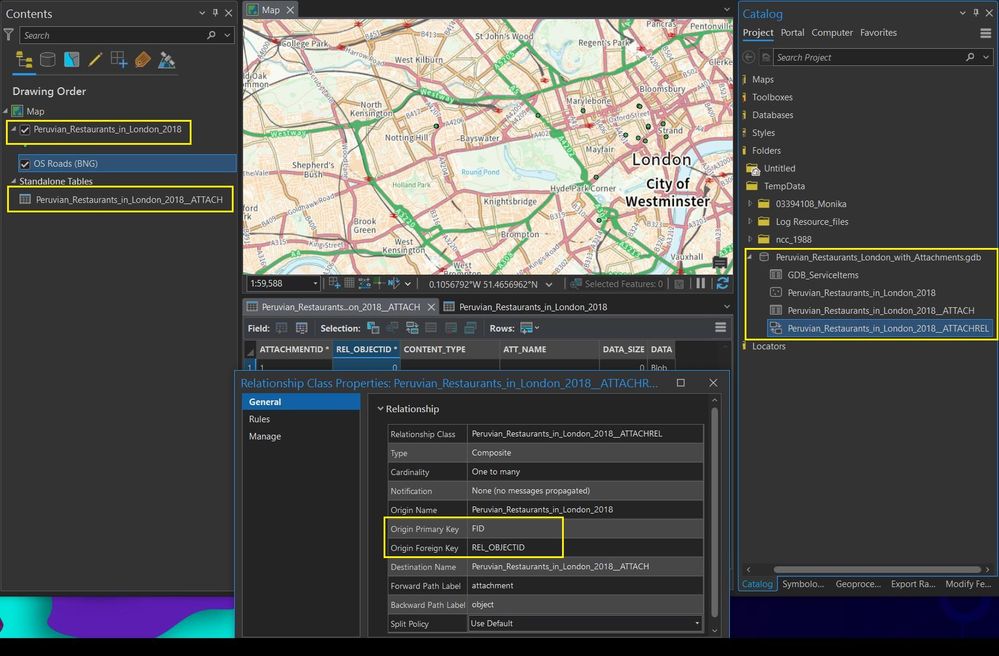Viewport: 999px width, 656px height.
Task: Collapse the Relationship section
Action: pyautogui.click(x=381, y=409)
